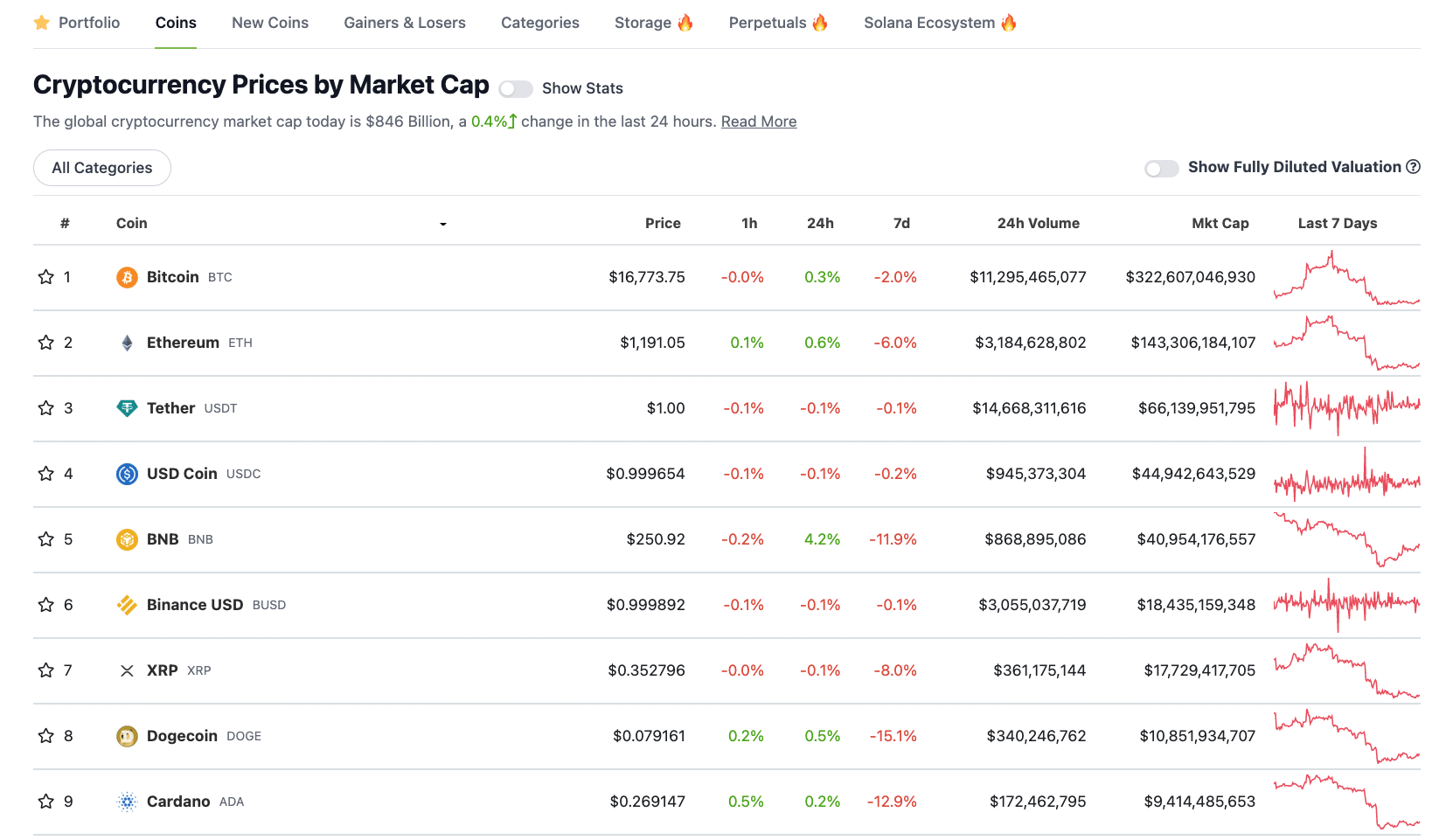1439x840 pixels.
Task: Click the Dogecoin logo icon
Action: [127, 735]
